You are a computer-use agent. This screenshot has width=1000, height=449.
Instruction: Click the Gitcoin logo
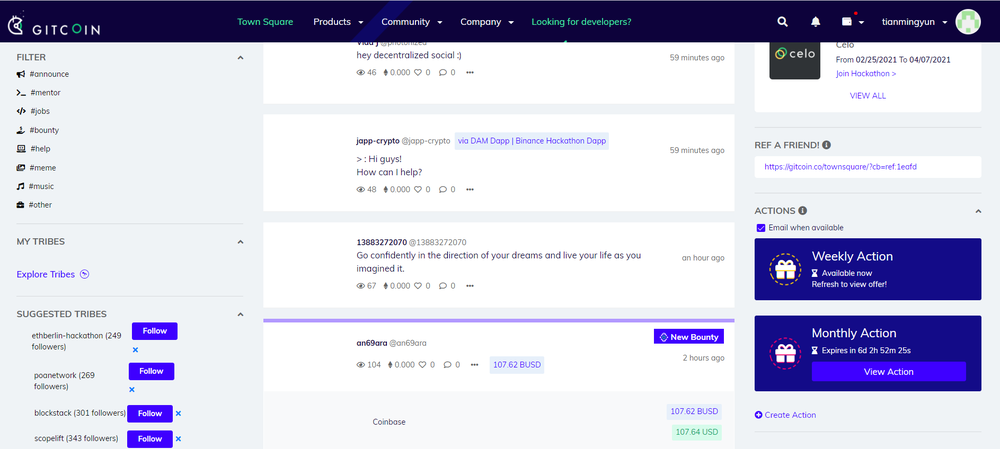pyautogui.click(x=54, y=26)
